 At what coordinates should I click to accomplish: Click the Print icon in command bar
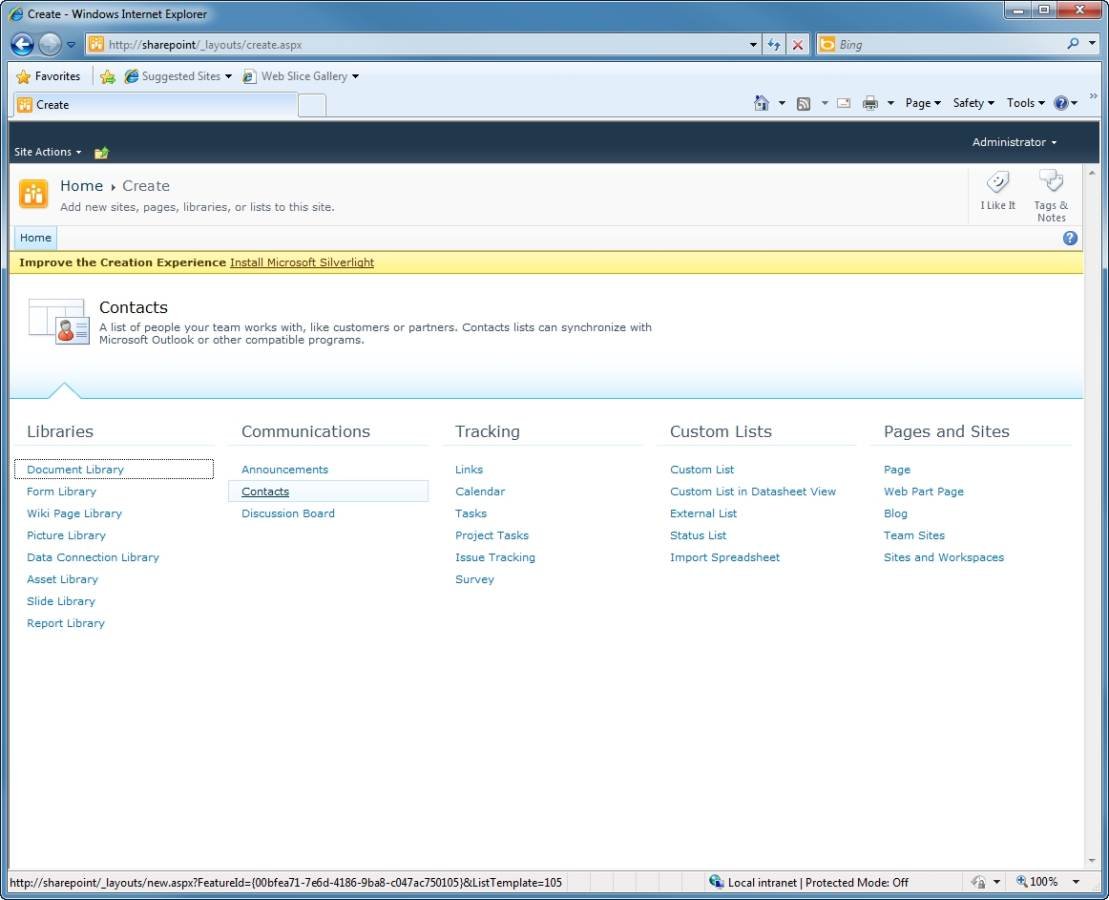[870, 103]
